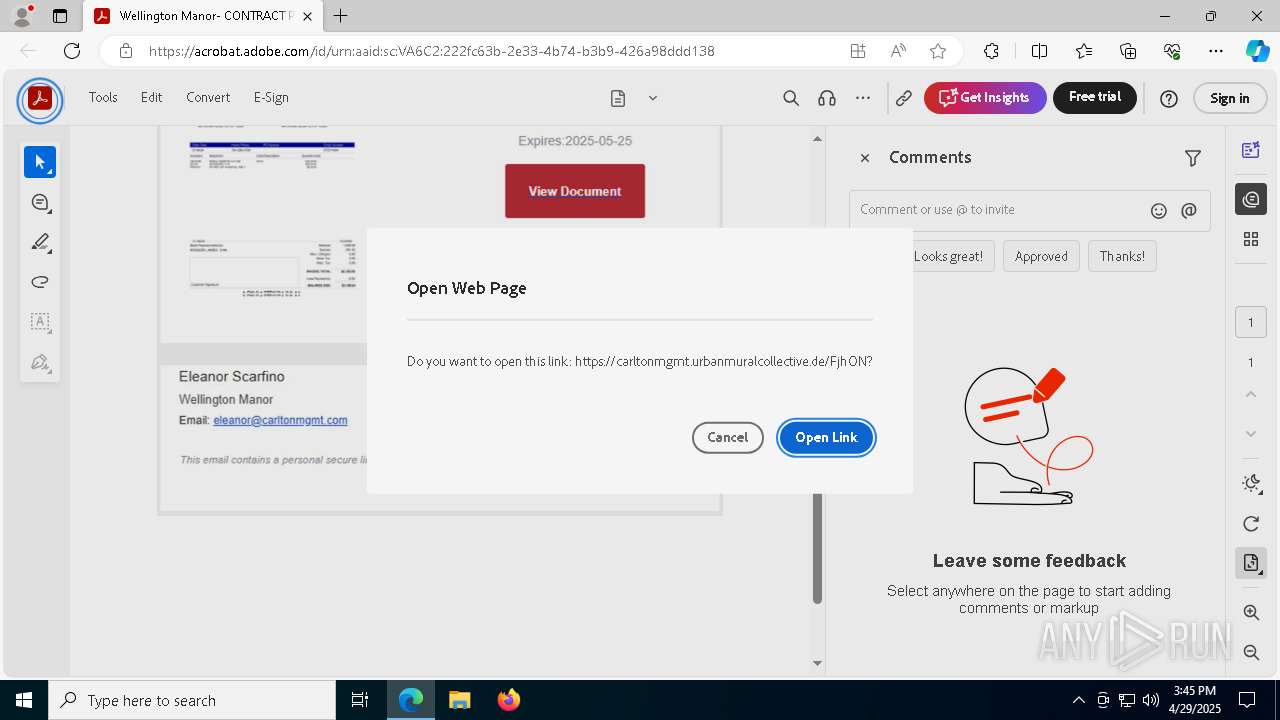Go to previous page with up chevron
This screenshot has height=720, width=1280.
click(1251, 394)
